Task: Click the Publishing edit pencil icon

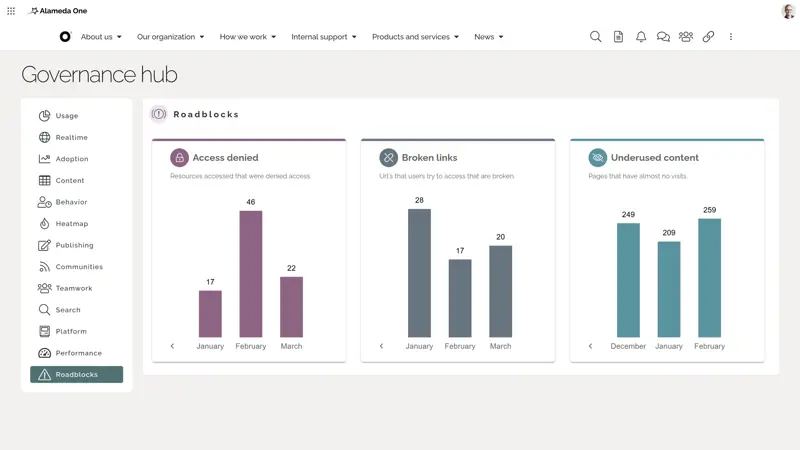Action: coord(44,245)
